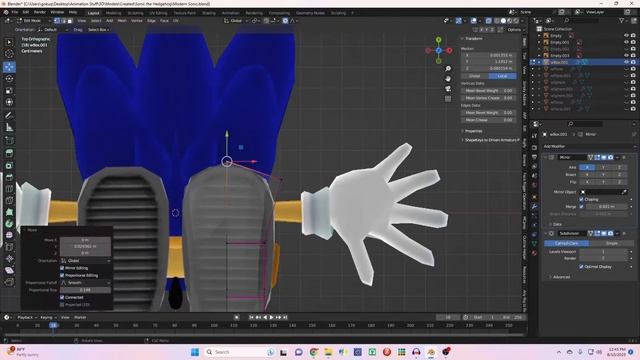Open the Render properties tab icon
This screenshot has height=360, width=640.
pos(534,147)
